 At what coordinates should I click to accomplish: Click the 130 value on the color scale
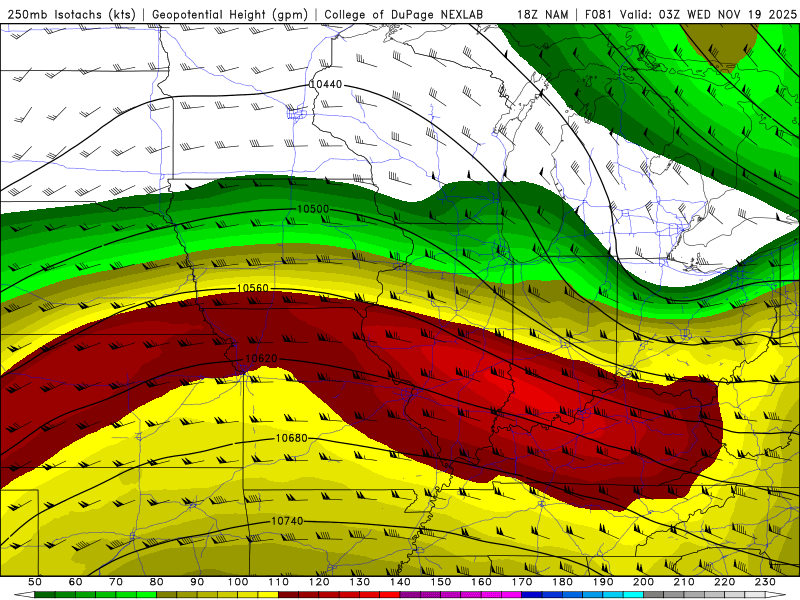[x=360, y=582]
